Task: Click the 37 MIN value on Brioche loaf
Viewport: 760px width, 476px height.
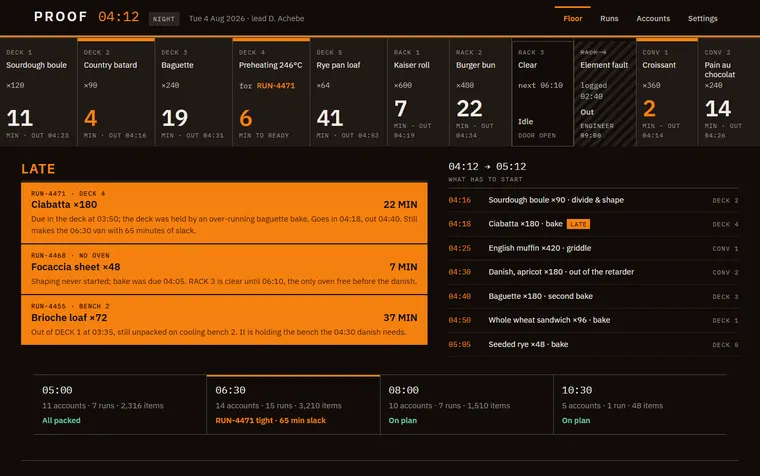Action: pos(400,317)
